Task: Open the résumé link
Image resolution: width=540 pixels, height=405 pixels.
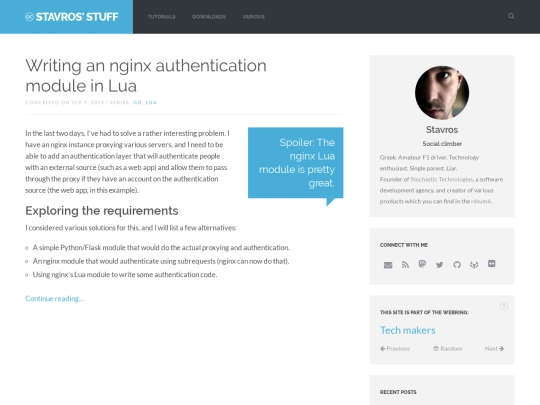Action: coord(481,201)
